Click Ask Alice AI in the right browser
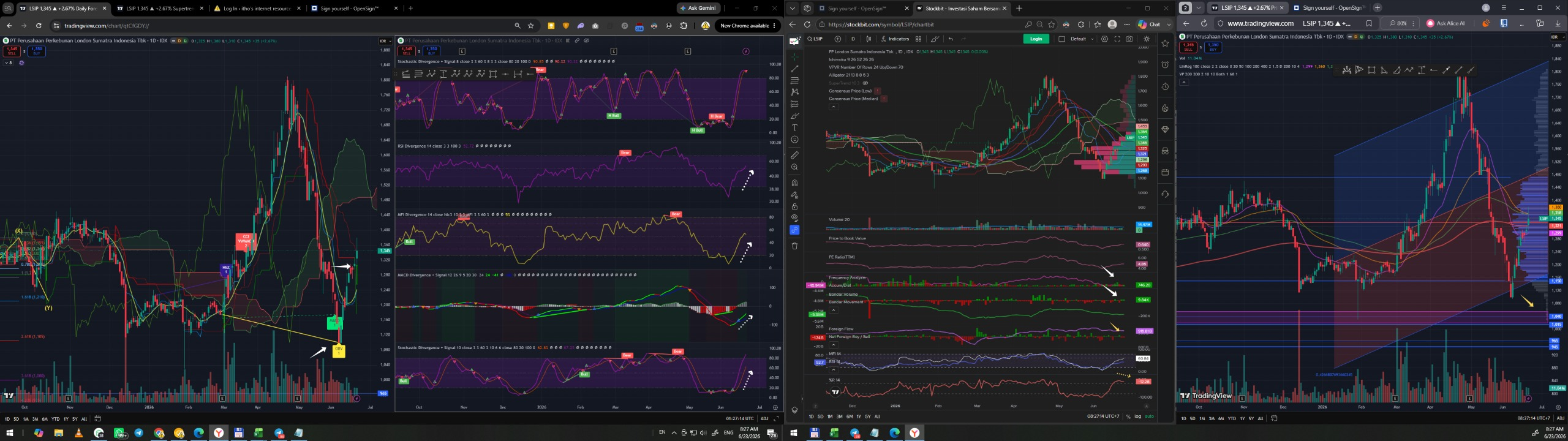The height and width of the screenshot is (441, 1568). [1446, 23]
